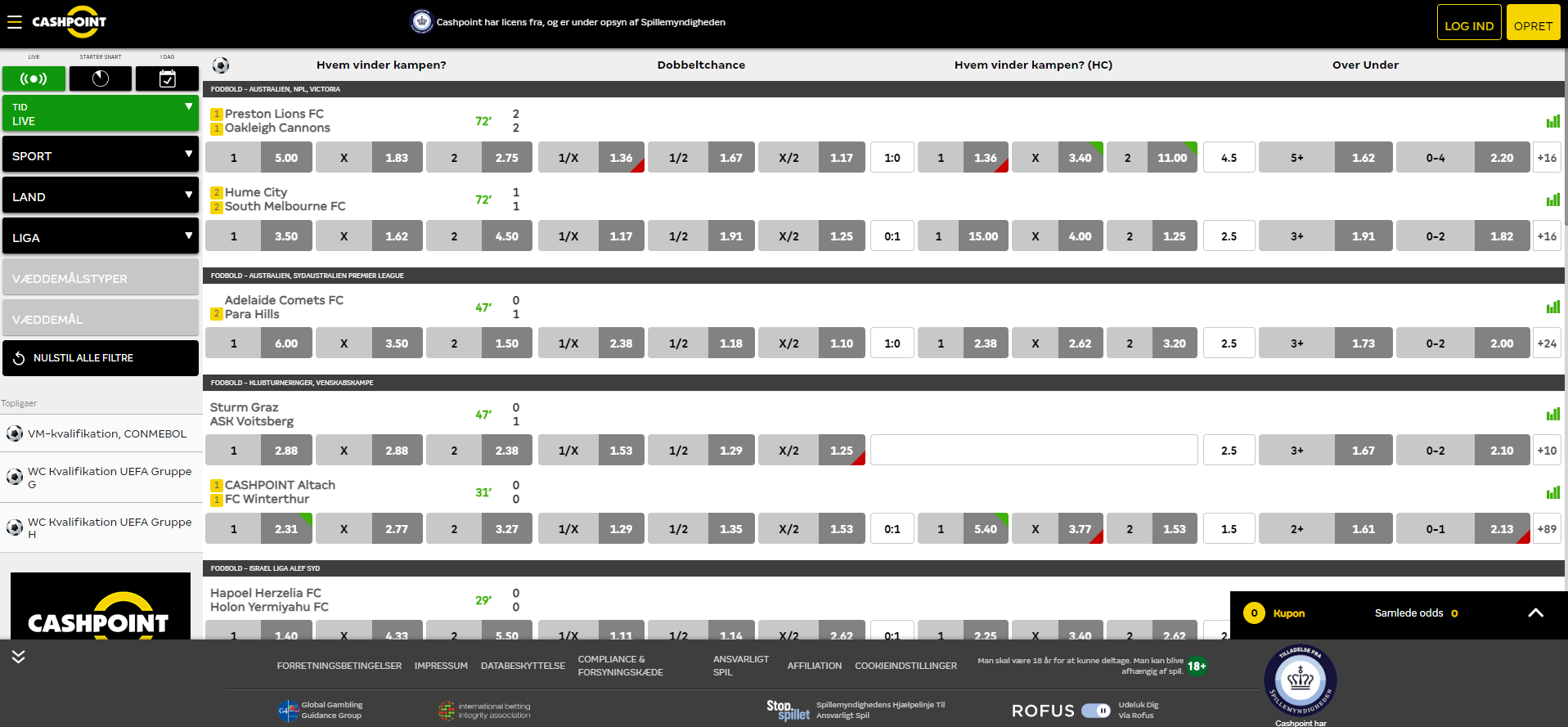Open COOKIEINDSTILLINGER footer link
This screenshot has width=1568, height=727.
[x=905, y=666]
